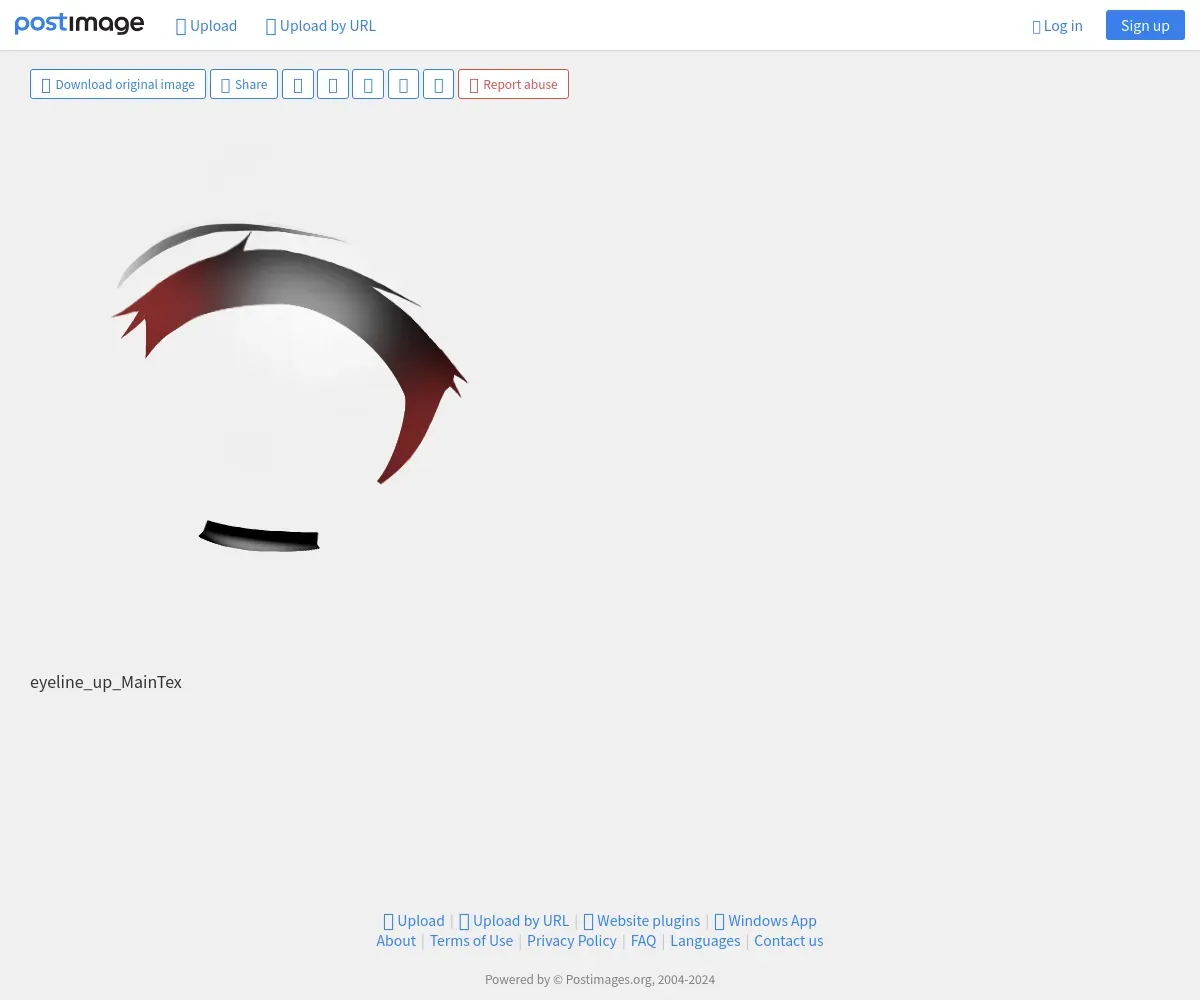This screenshot has width=1200, height=1000.
Task: Open the About link
Action: 396,940
